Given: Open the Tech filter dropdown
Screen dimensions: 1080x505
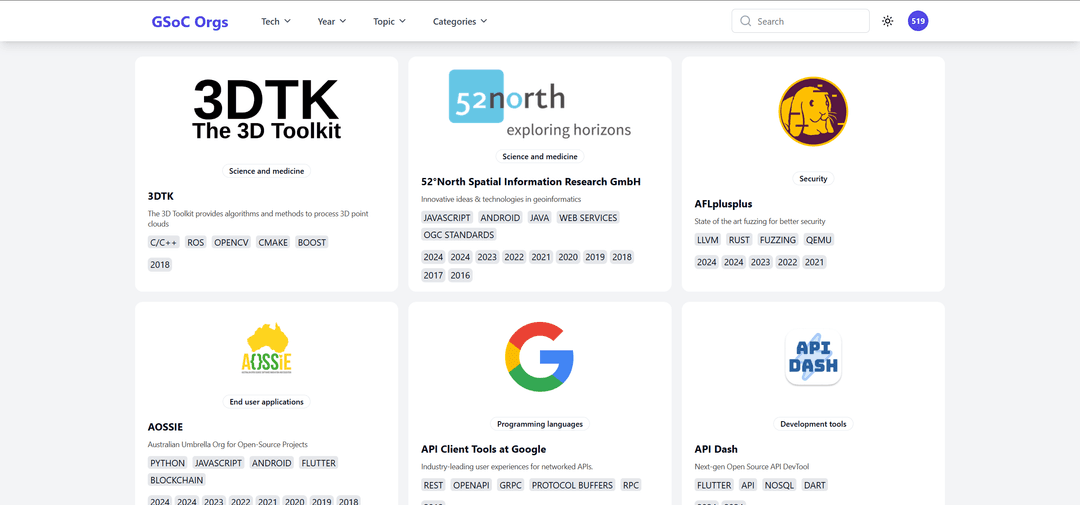Looking at the screenshot, I should coord(276,21).
